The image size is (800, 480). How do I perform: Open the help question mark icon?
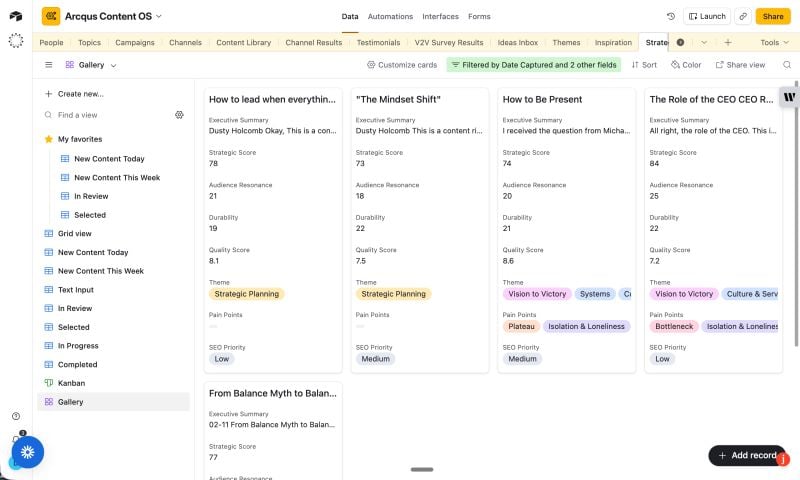(x=16, y=416)
